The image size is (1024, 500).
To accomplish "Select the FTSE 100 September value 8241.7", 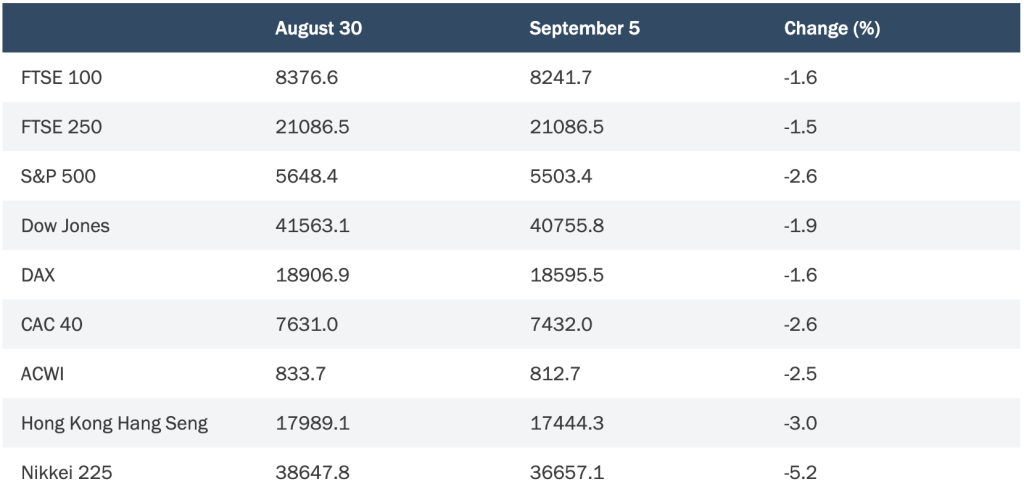I will coord(561,78).
